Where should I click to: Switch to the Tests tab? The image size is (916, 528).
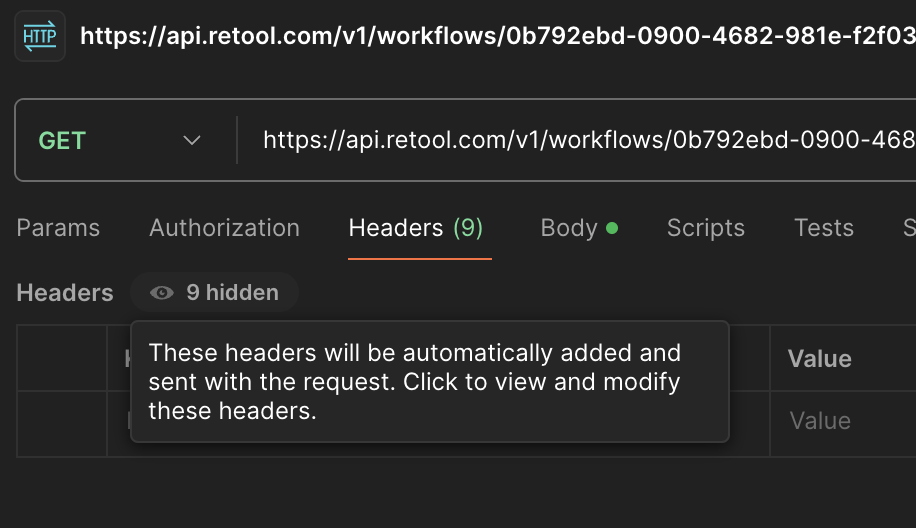pos(824,228)
